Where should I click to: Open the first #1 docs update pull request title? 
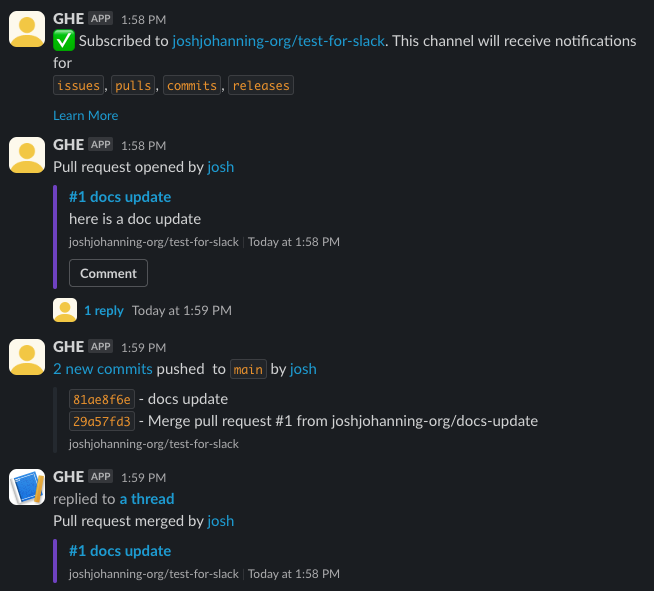120,197
